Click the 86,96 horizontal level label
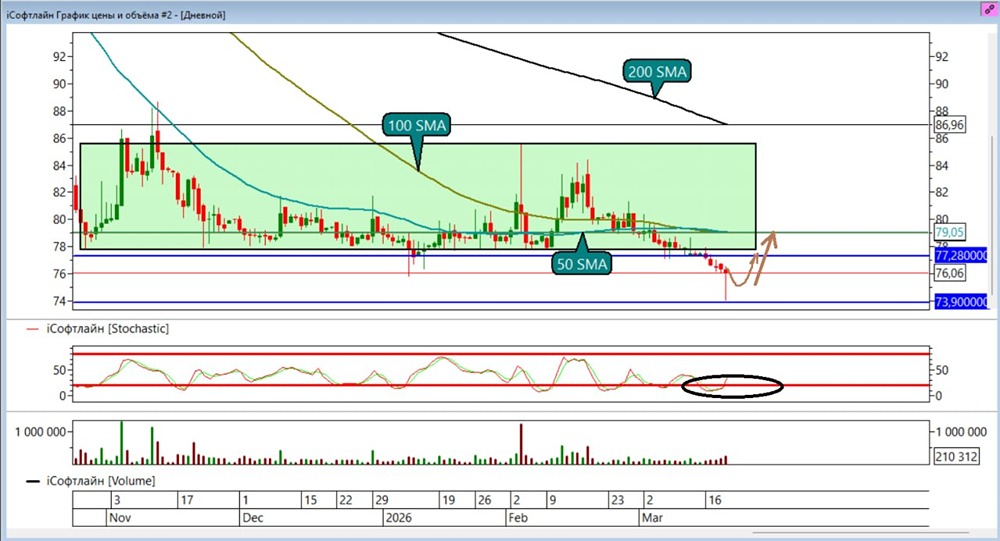 (x=950, y=124)
